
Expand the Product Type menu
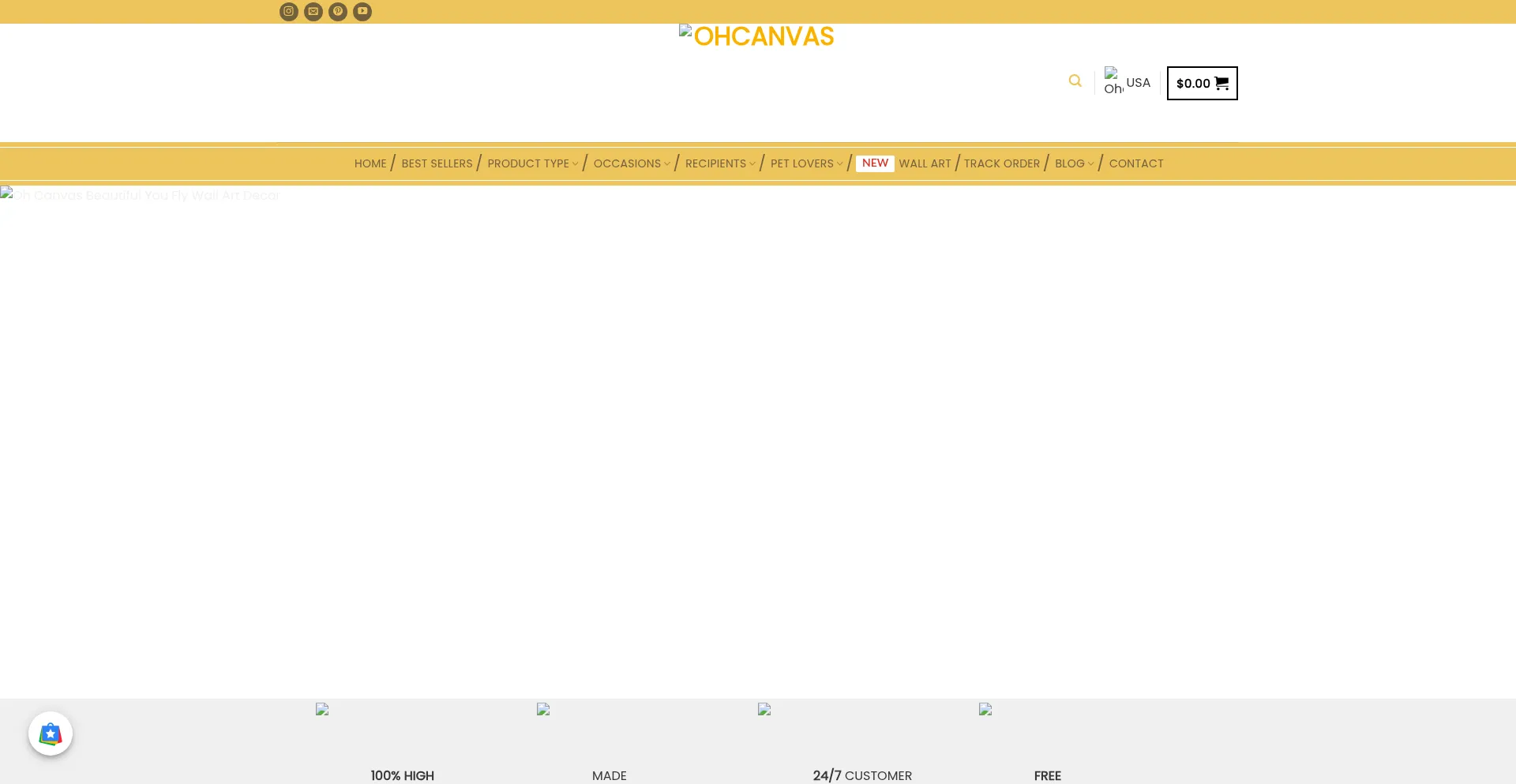532,163
